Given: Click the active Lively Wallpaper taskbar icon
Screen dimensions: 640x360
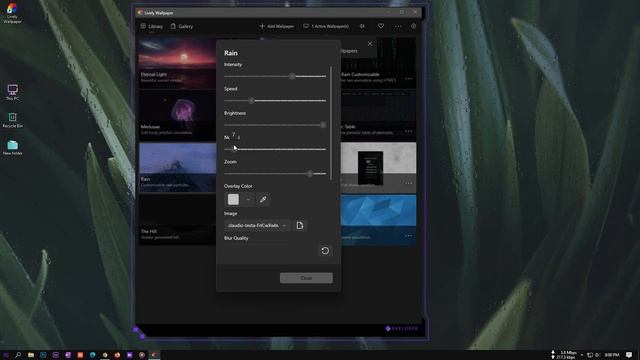Looking at the screenshot, I should tap(154, 355).
